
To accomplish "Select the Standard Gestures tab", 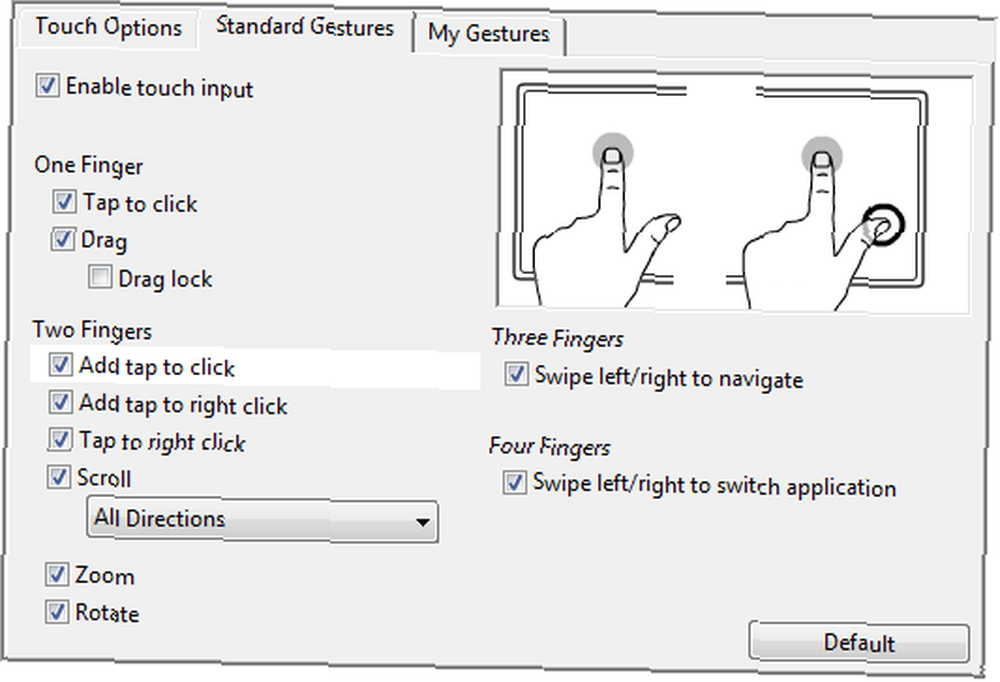I will (x=305, y=27).
